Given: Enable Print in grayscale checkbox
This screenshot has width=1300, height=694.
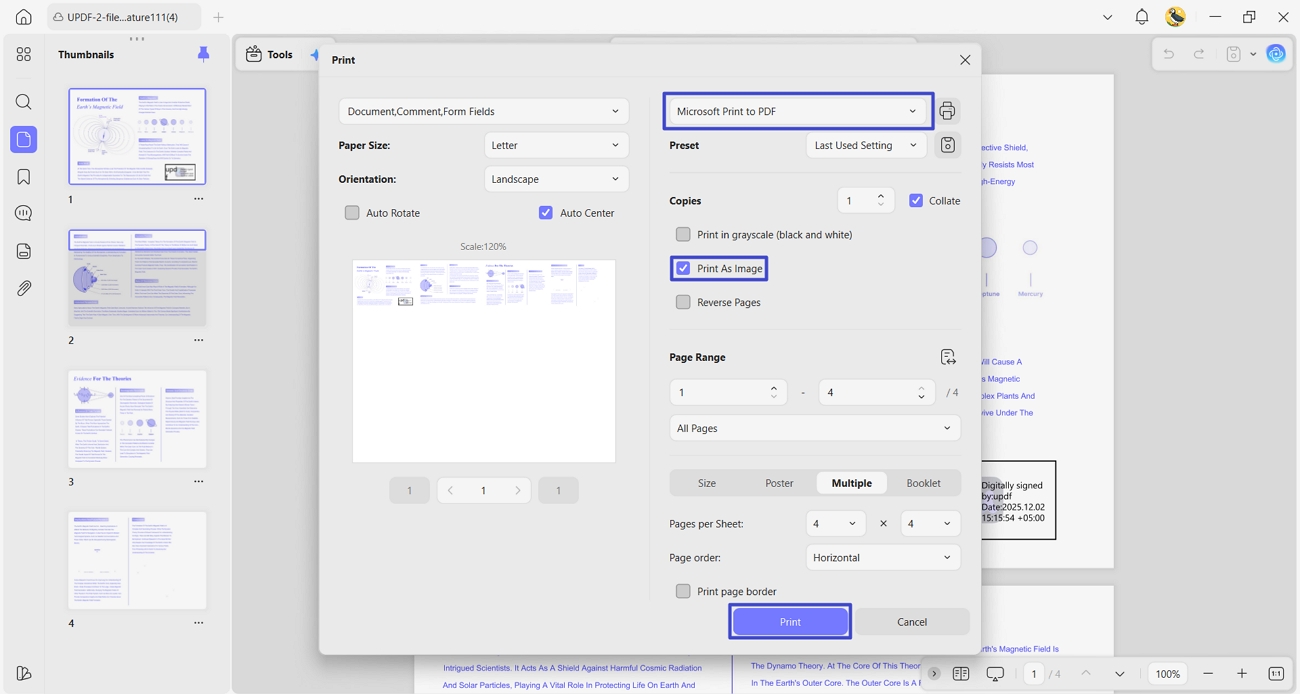Looking at the screenshot, I should click(x=683, y=235).
